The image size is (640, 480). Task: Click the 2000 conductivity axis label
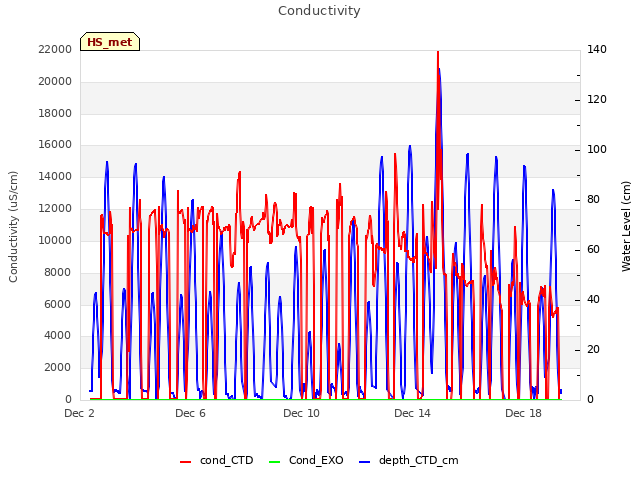pyautogui.click(x=58, y=367)
